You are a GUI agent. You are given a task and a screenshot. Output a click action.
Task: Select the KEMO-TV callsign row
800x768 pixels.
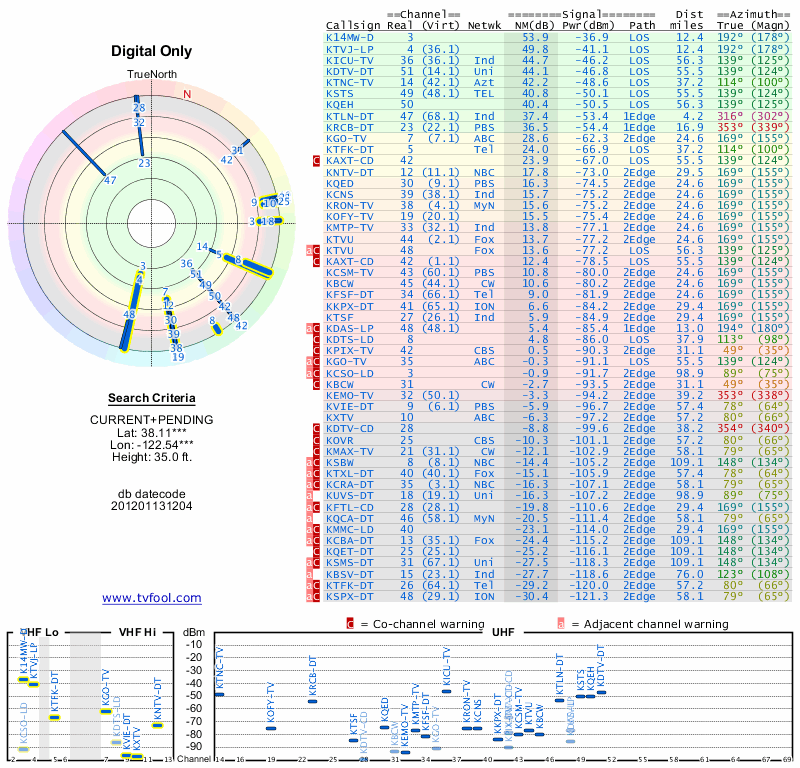(x=350, y=395)
